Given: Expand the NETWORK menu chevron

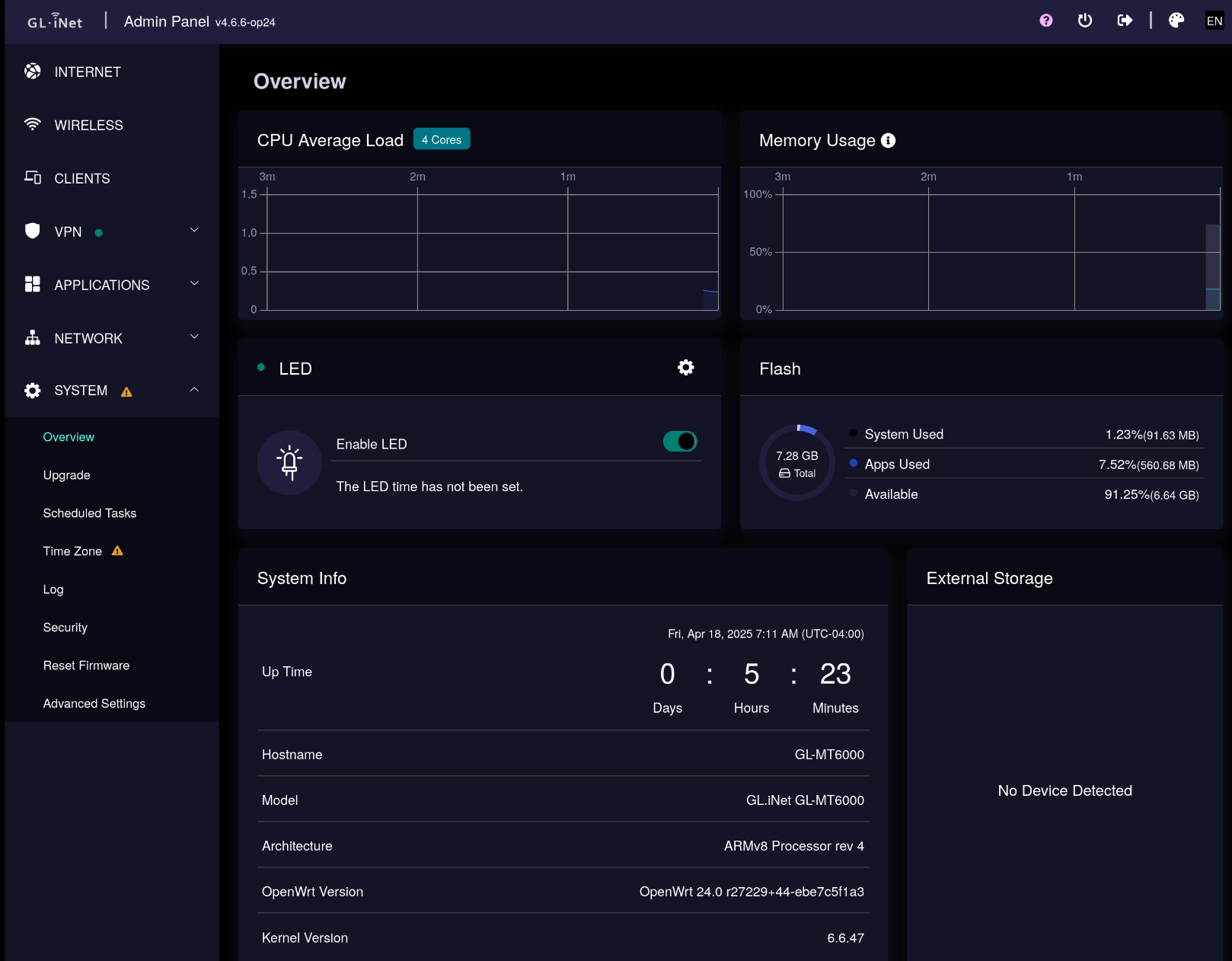Looking at the screenshot, I should (194, 337).
